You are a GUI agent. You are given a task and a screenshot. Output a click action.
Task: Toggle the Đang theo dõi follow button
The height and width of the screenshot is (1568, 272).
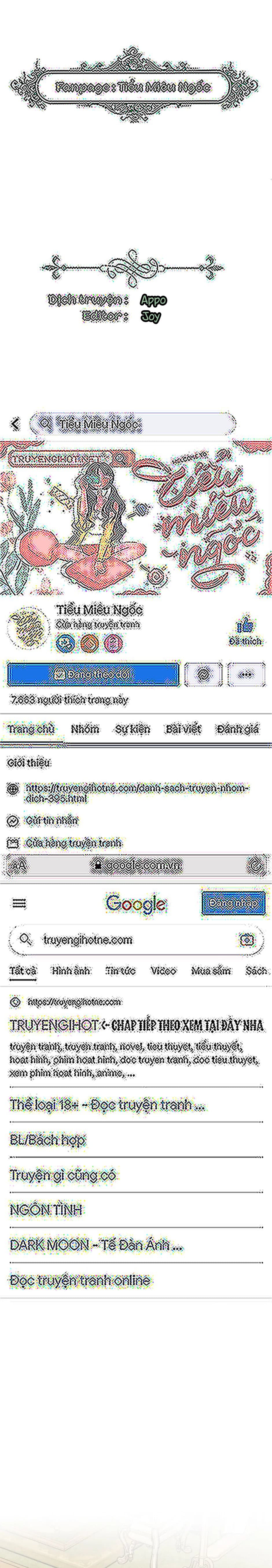(x=93, y=674)
